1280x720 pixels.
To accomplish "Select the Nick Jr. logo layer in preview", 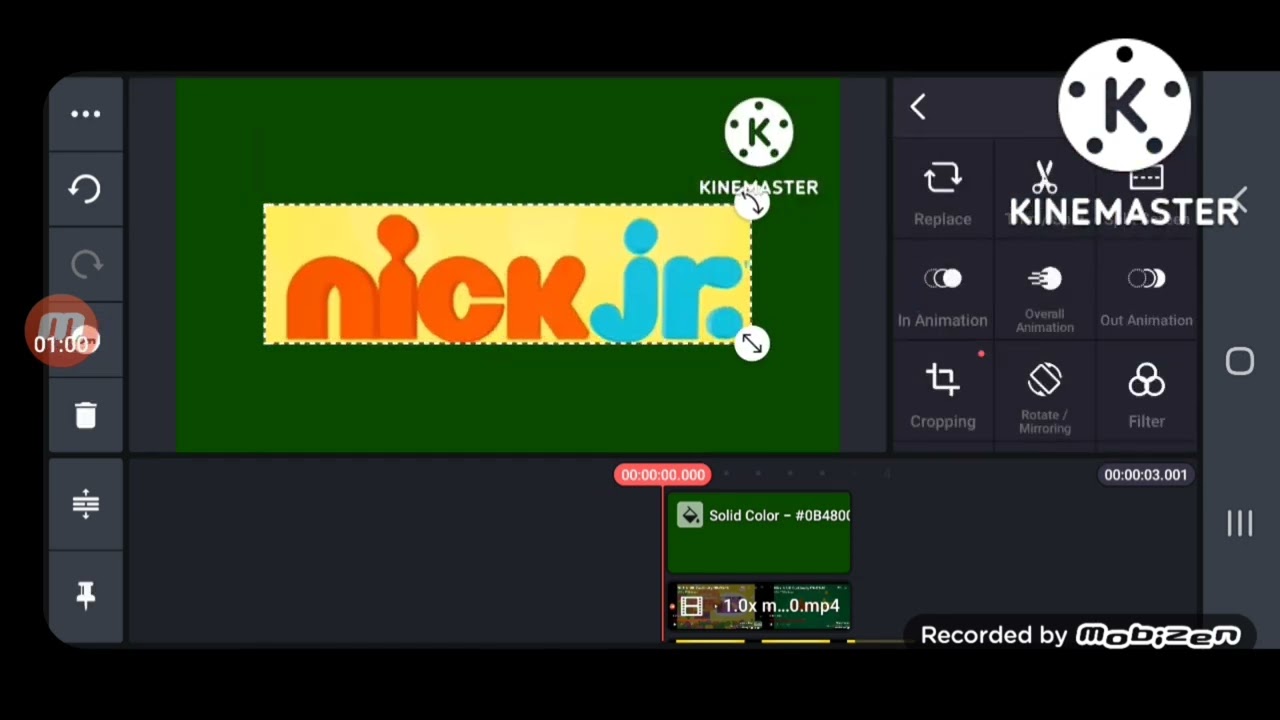I will click(x=507, y=275).
